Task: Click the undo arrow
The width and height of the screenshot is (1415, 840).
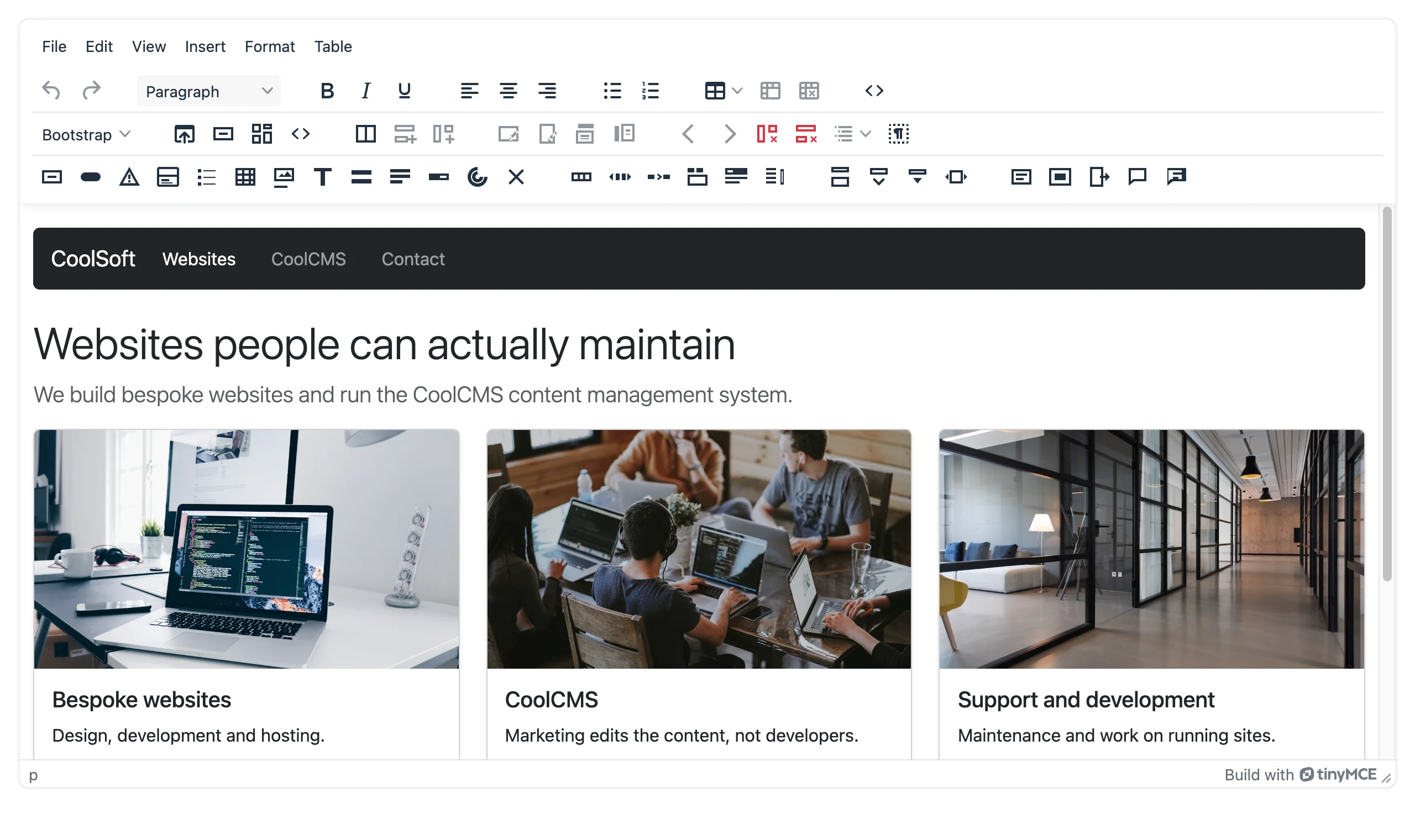Action: 51,91
